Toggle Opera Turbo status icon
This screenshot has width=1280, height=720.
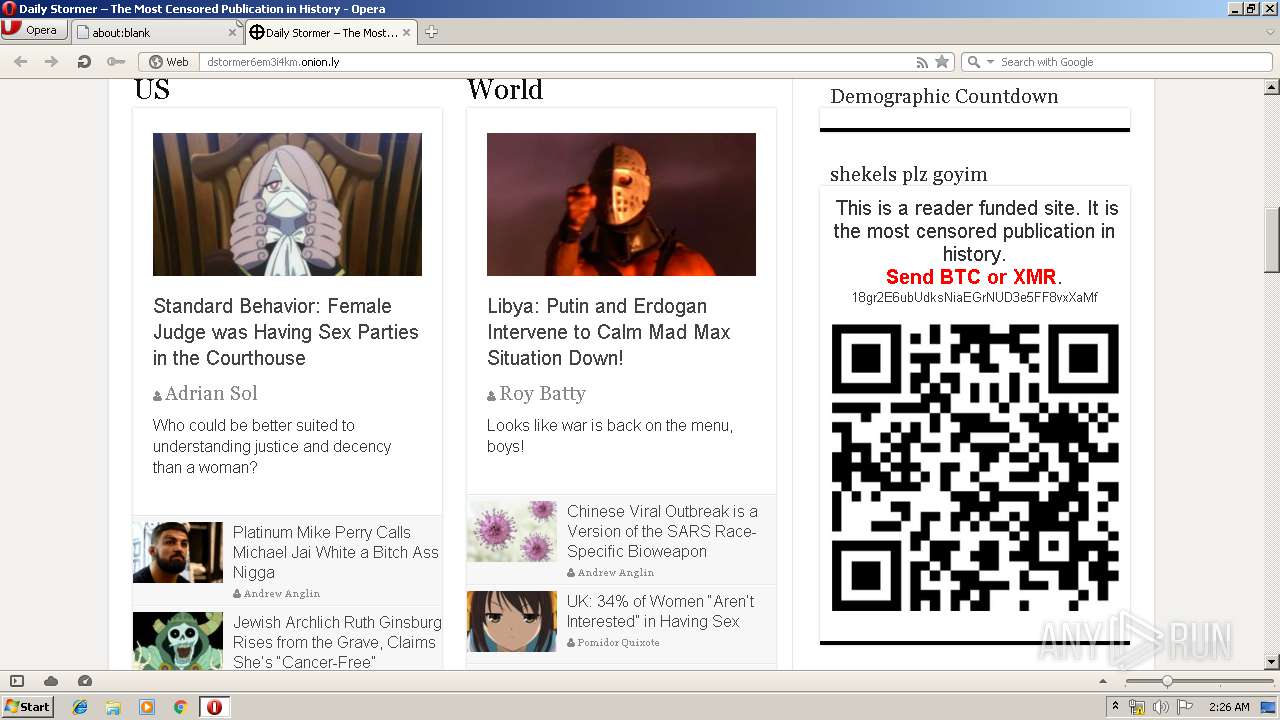(x=85, y=681)
